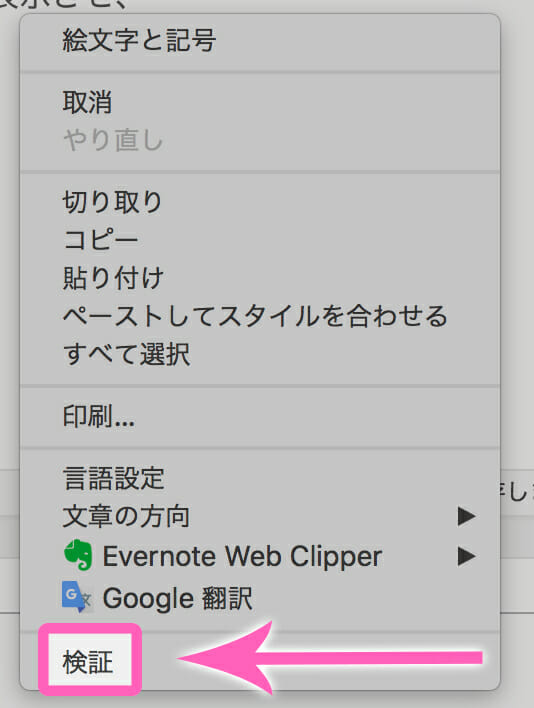This screenshot has height=708, width=534.
Task: Choose コピー in the menu
Action: (x=100, y=239)
